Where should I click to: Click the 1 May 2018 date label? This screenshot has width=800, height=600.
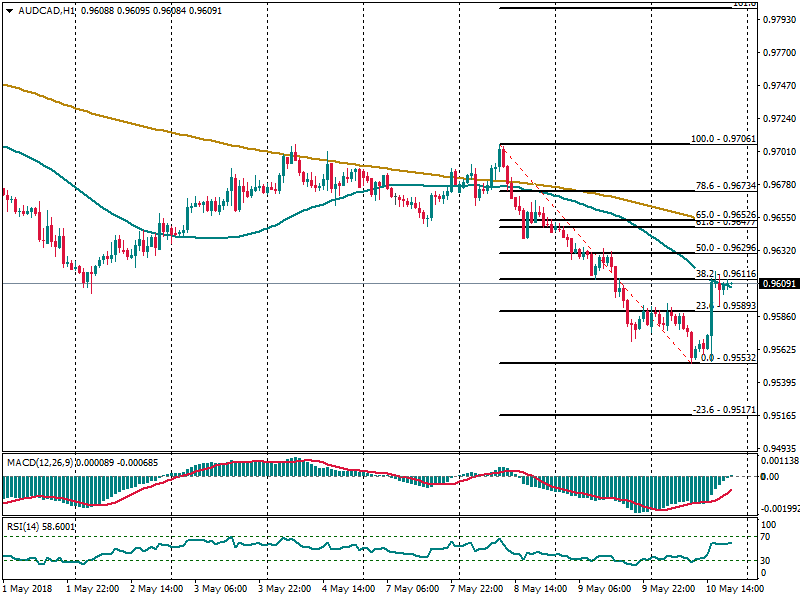point(27,590)
